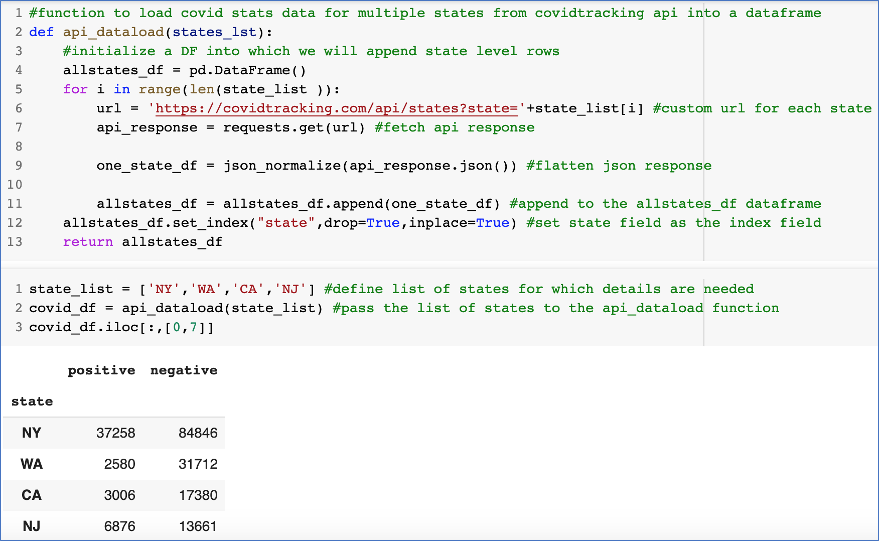Select the NJ row label
879x541 pixels.
tap(31, 526)
